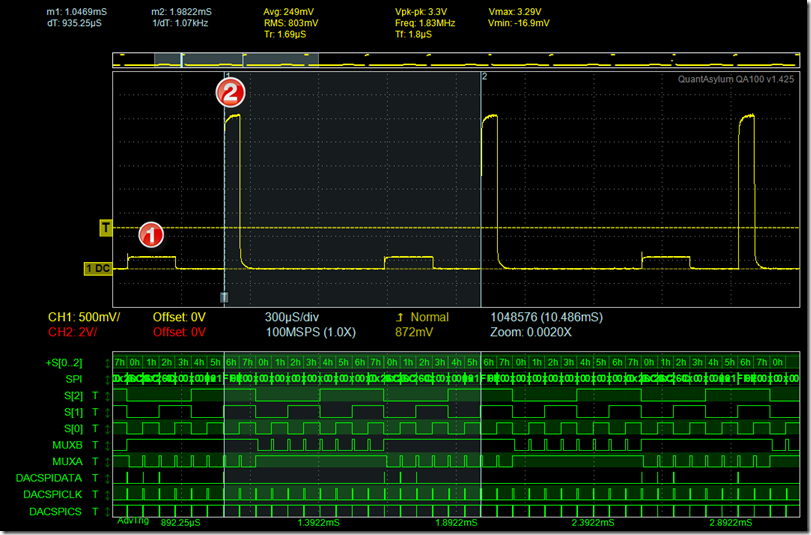Click the yellow T trigger level marker
The image size is (811, 535).
pyautogui.click(x=104, y=228)
